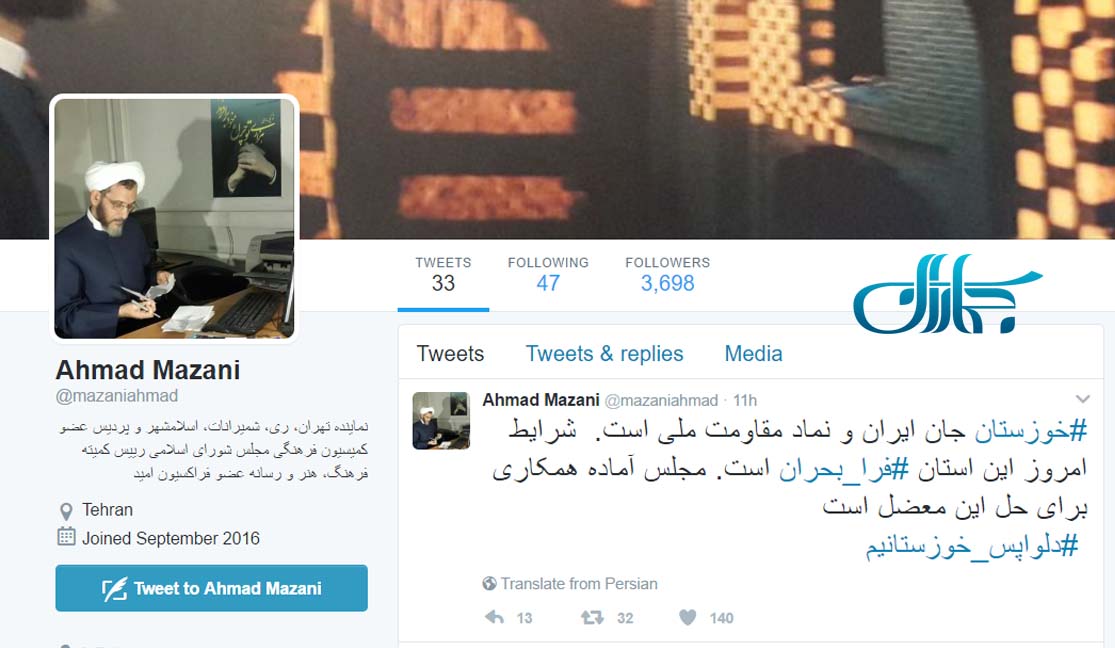View the 3,698 Followers list

coord(667,275)
